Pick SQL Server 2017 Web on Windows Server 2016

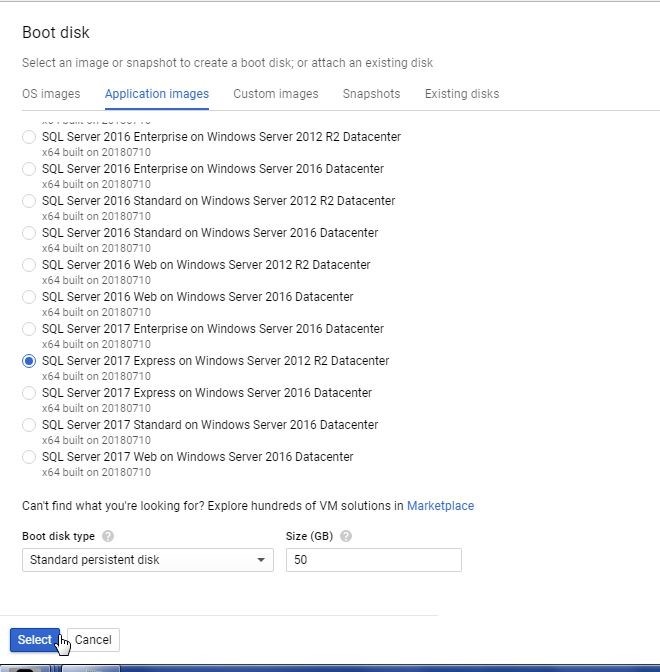(29, 457)
